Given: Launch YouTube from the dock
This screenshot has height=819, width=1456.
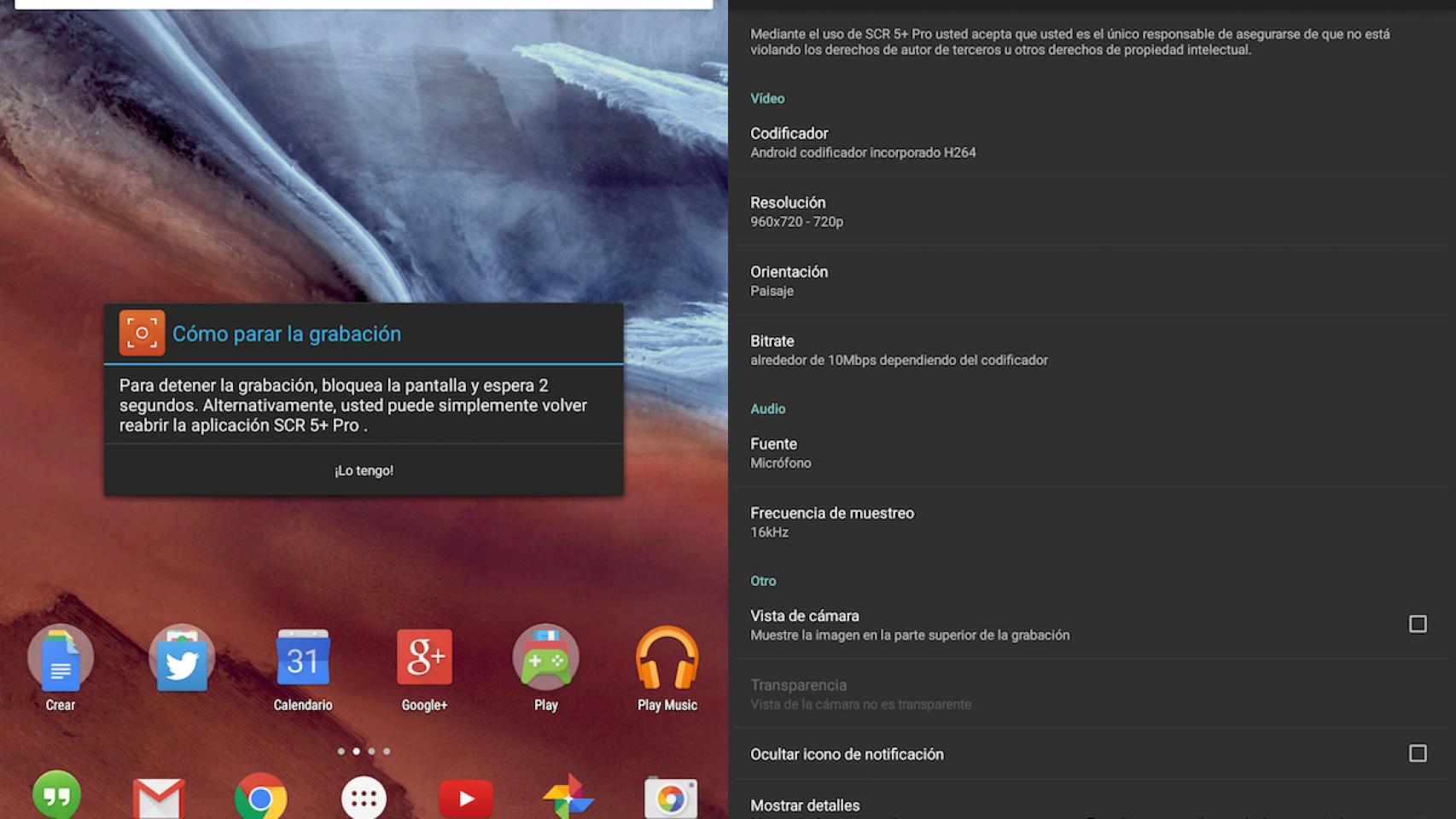Looking at the screenshot, I should [466, 798].
